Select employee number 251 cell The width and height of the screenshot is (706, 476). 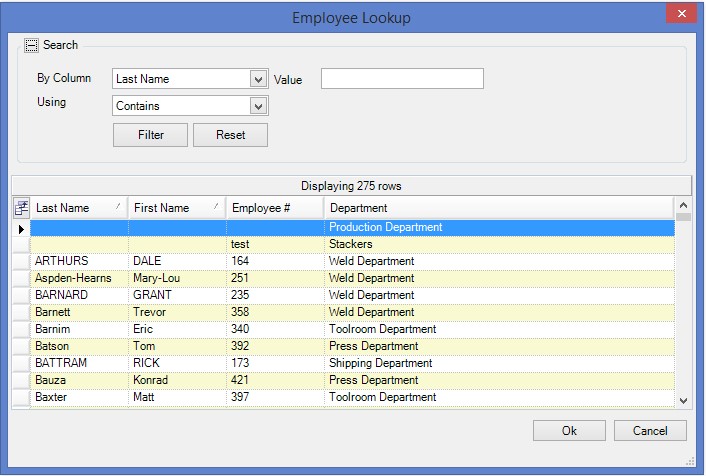pyautogui.click(x=276, y=278)
